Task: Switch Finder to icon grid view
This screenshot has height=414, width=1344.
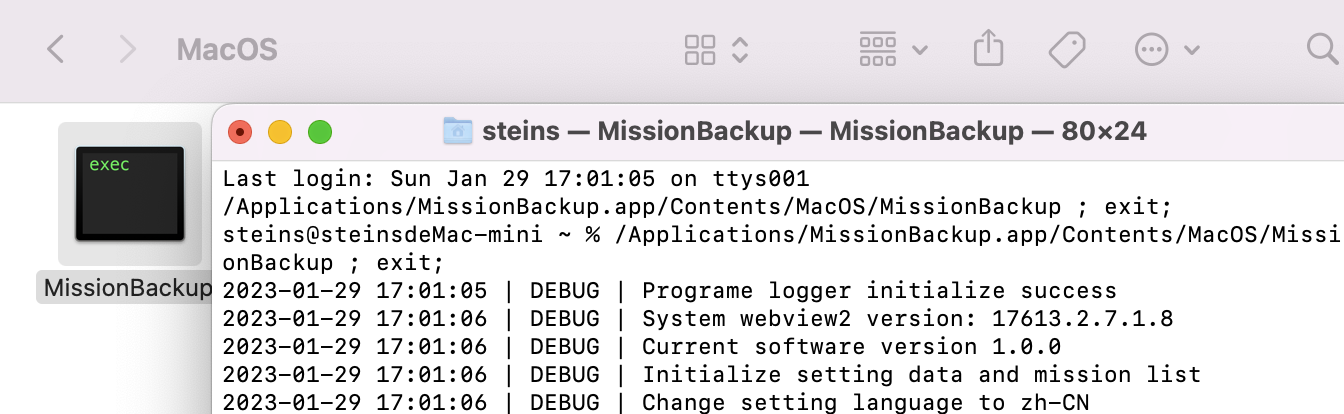Action: pyautogui.click(x=700, y=49)
